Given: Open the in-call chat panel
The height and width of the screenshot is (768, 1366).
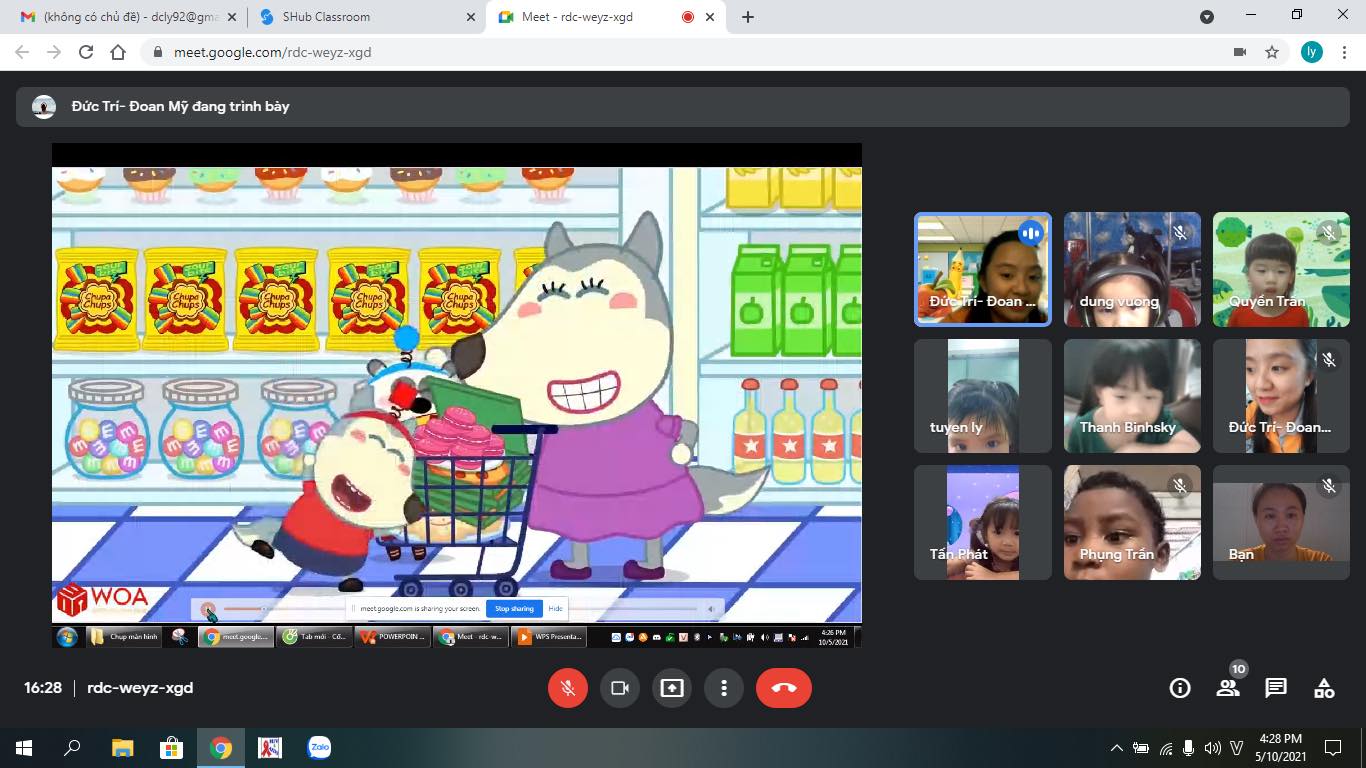Looking at the screenshot, I should 1276,688.
